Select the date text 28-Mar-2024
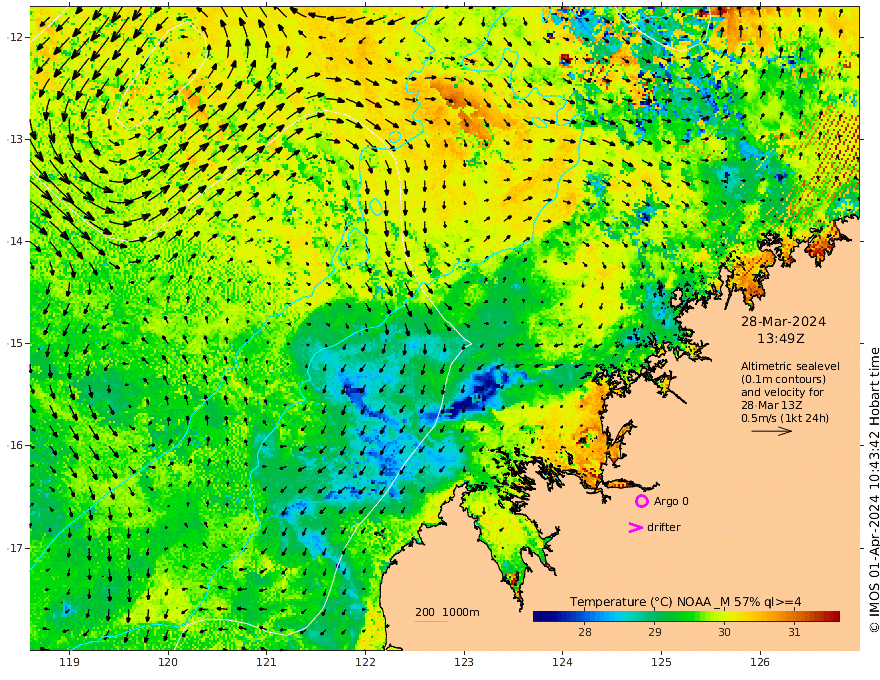The height and width of the screenshot is (680, 880). [783, 322]
